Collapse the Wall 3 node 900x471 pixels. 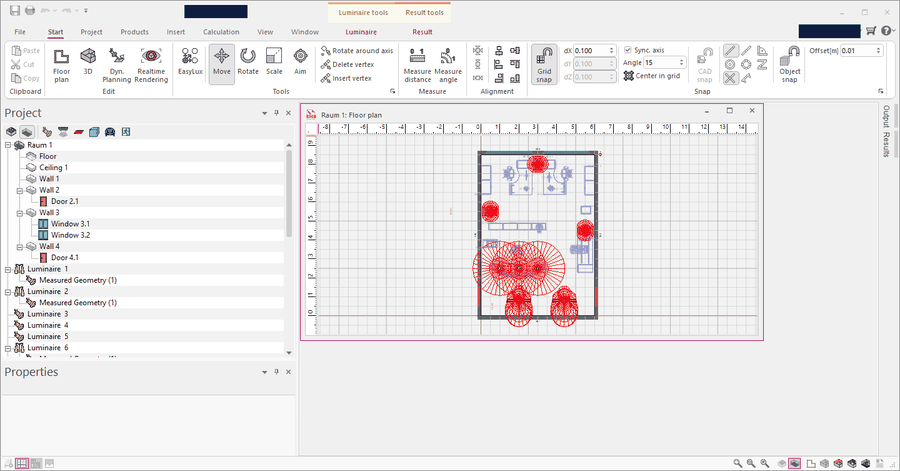click(20, 213)
